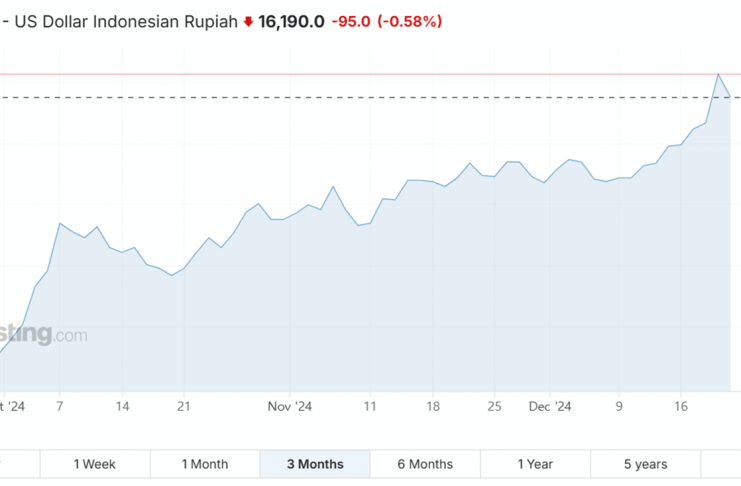Viewport: 741px width, 486px height.
Task: Click the (-0.58%) percent change label
Action: click(410, 21)
